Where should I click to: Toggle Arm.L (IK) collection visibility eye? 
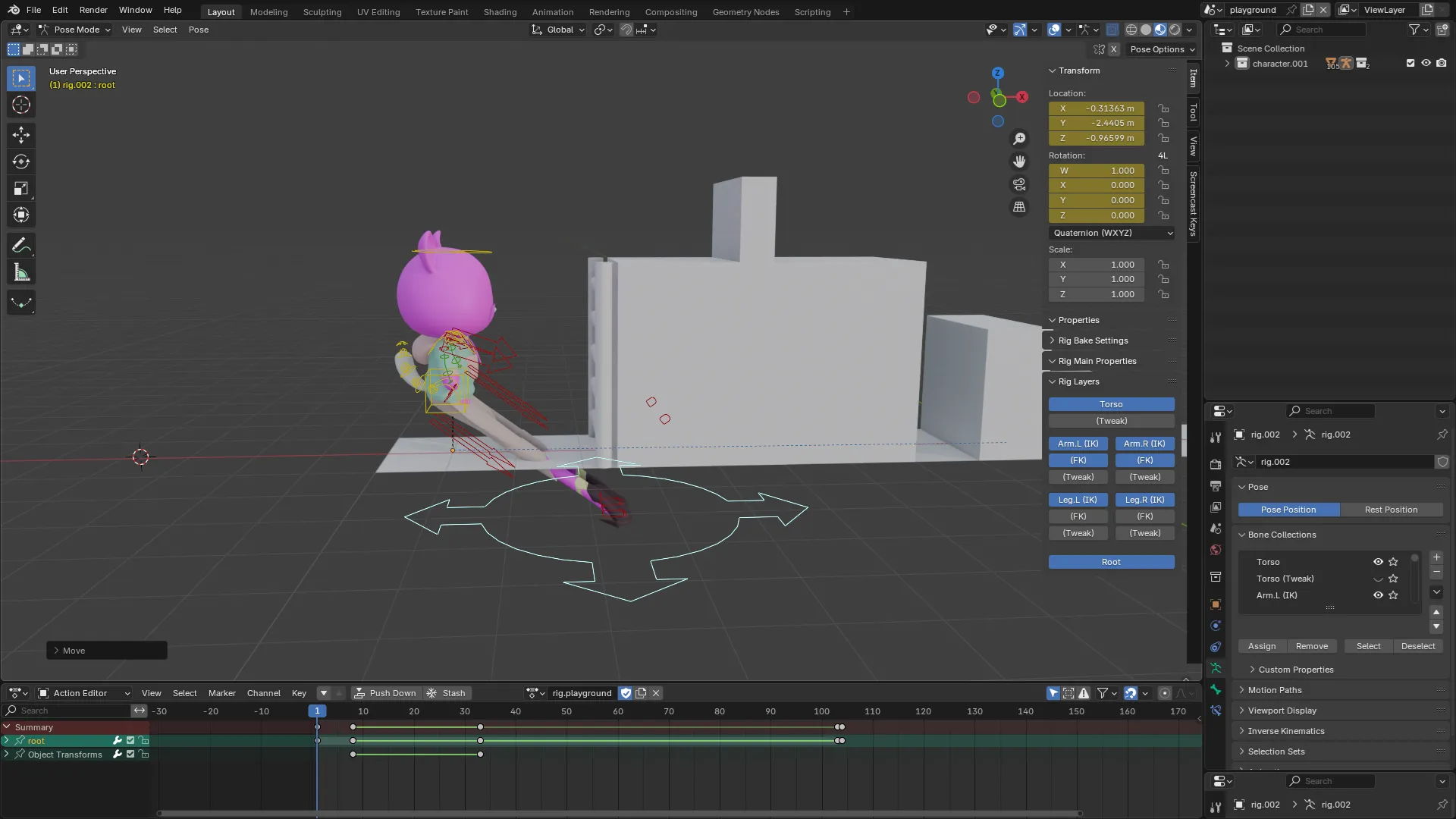pos(1378,595)
